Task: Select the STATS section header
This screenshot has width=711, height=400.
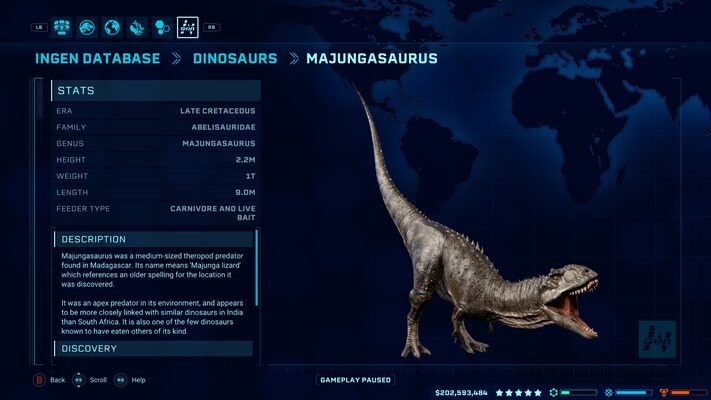Action: (x=156, y=91)
